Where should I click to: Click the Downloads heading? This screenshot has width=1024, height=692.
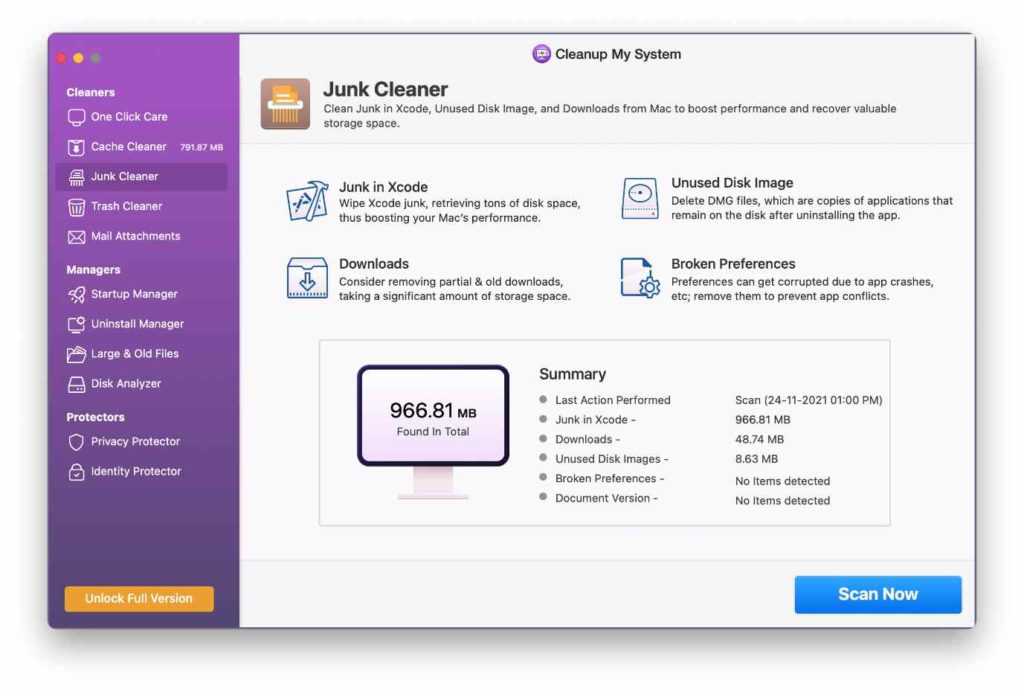(374, 264)
